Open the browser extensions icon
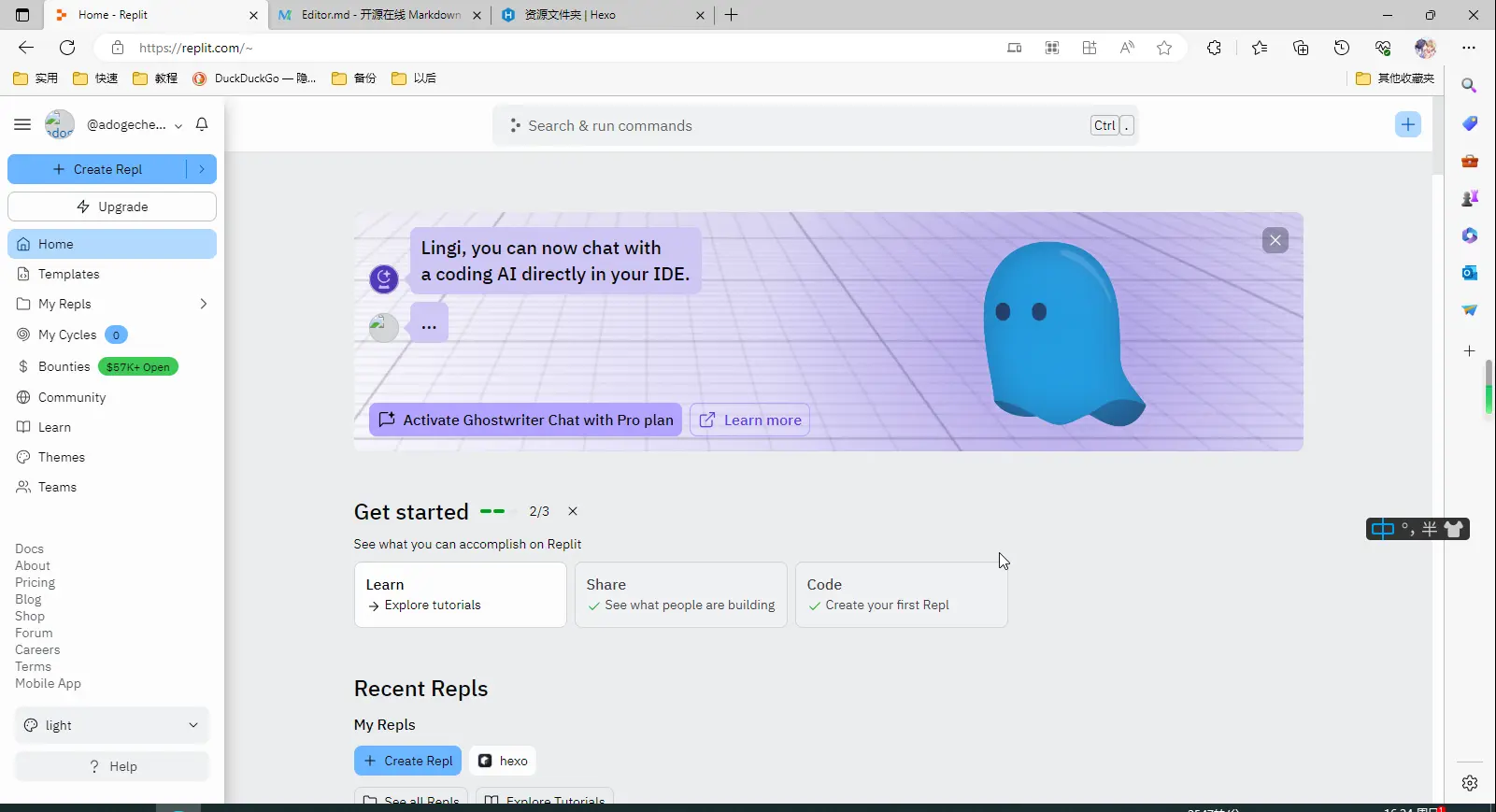The image size is (1496, 812). tap(1214, 48)
